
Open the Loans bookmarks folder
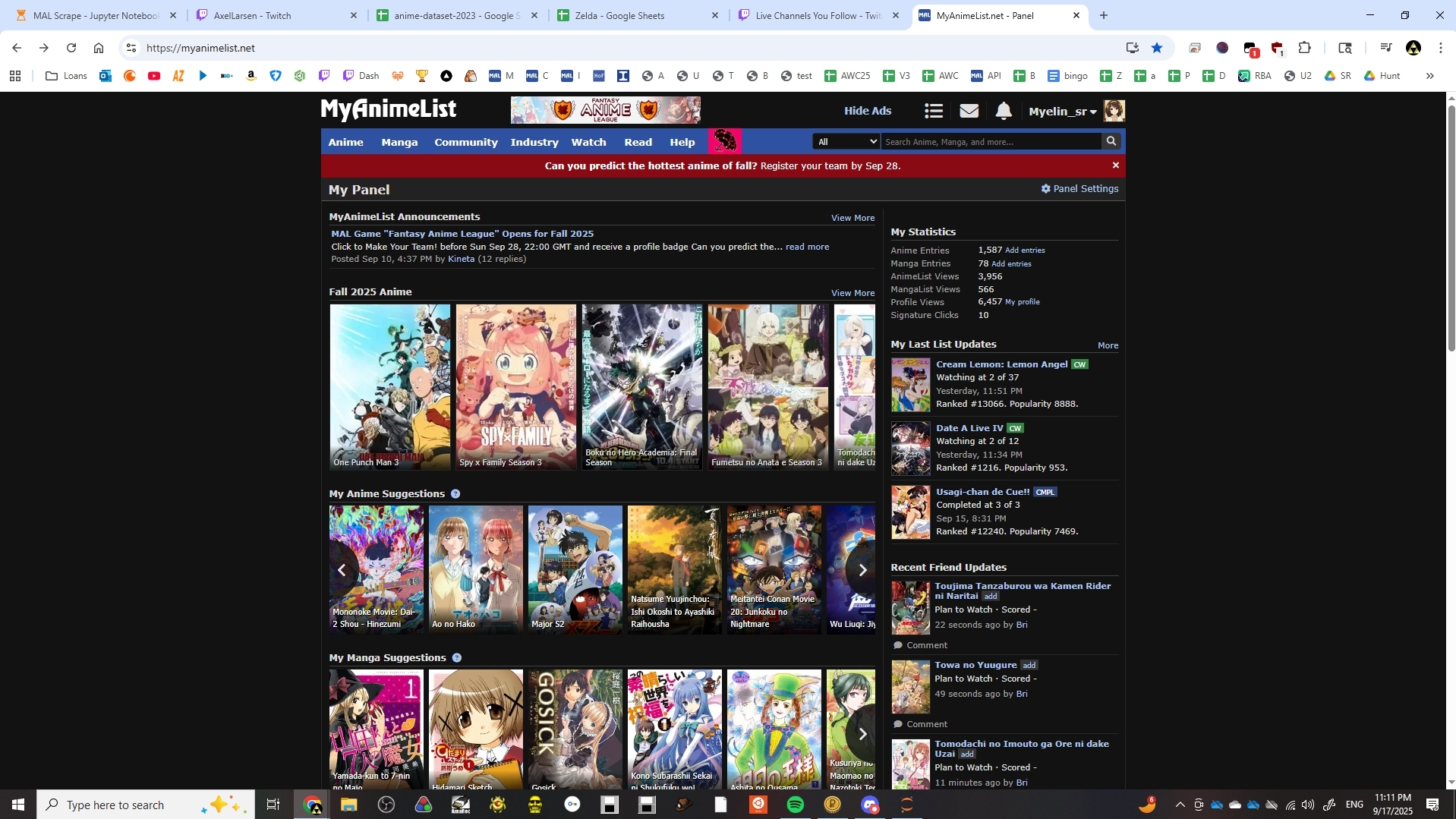click(67, 76)
